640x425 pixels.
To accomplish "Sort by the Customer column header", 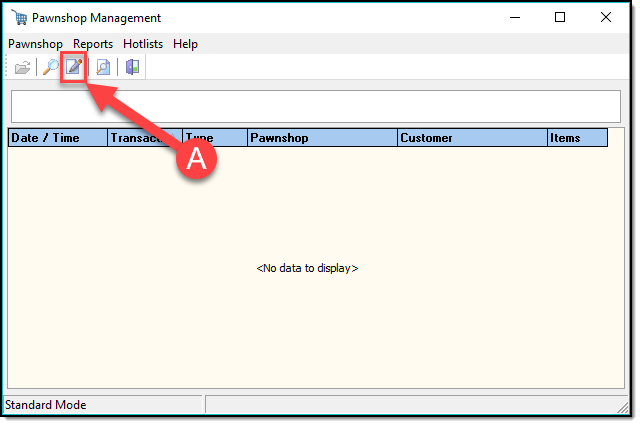I will [x=472, y=138].
